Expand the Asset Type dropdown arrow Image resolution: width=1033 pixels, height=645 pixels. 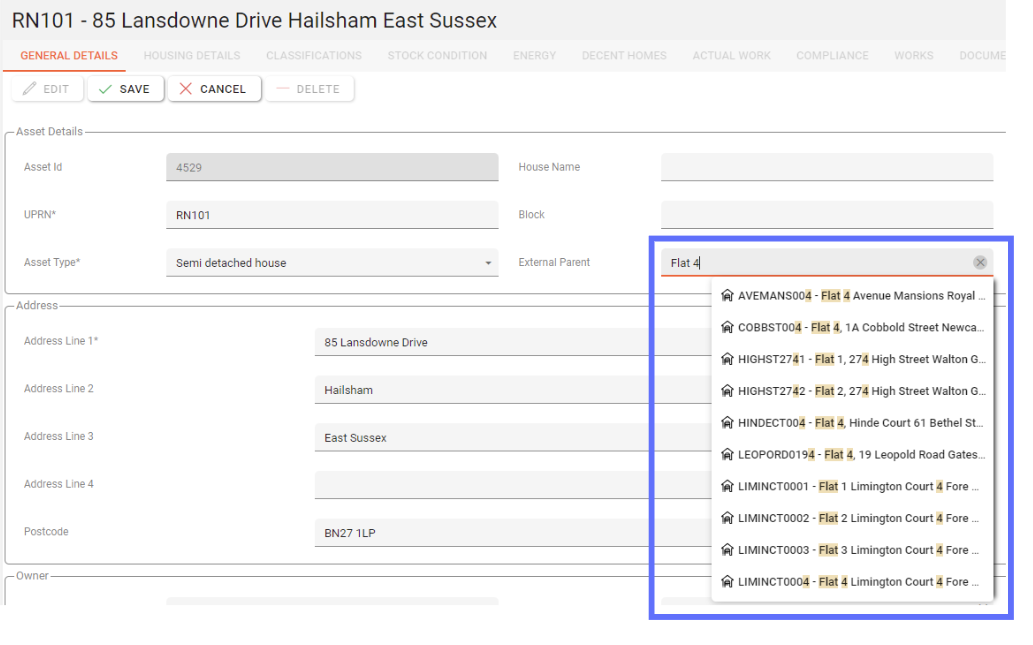488,263
